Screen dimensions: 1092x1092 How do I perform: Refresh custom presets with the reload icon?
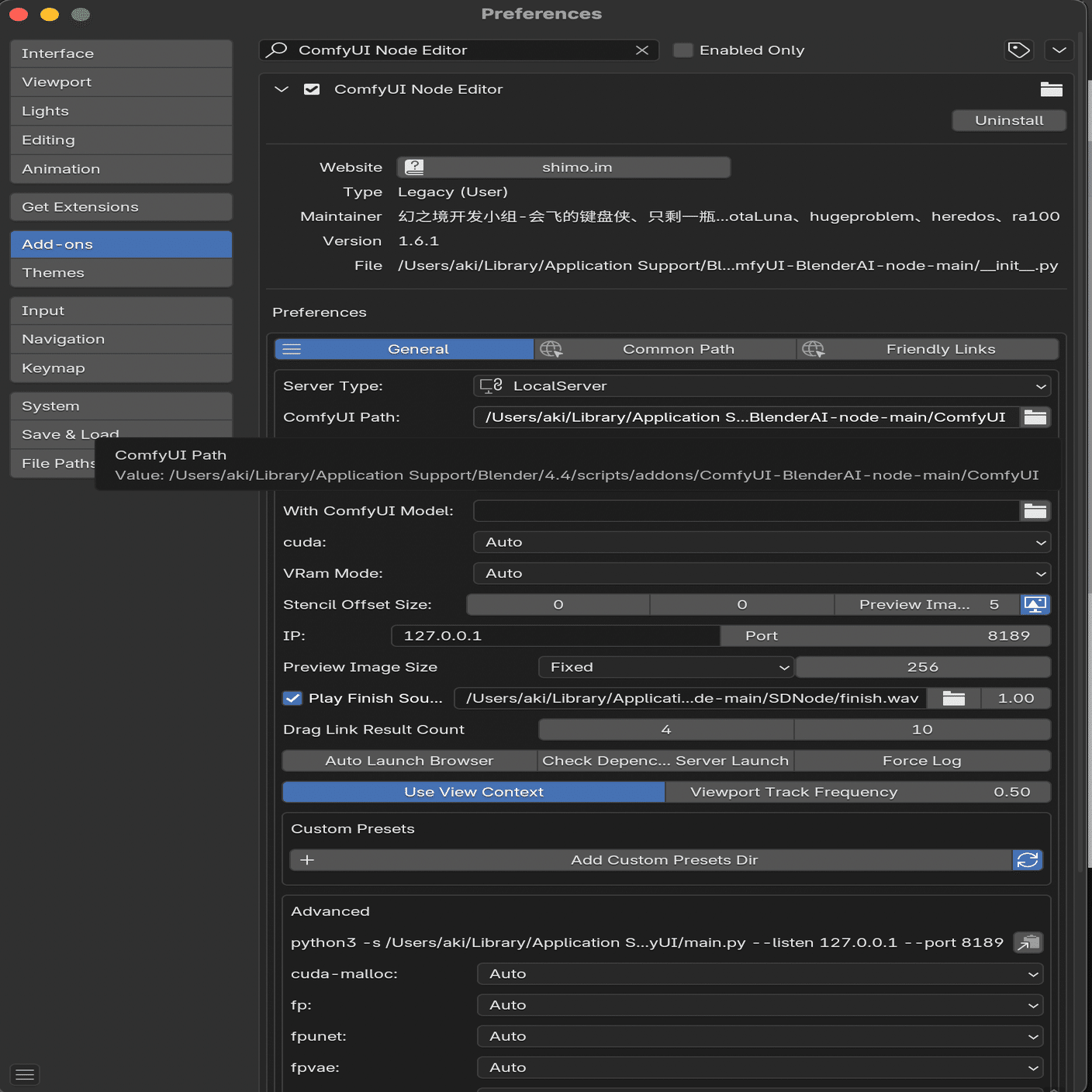tap(1028, 860)
